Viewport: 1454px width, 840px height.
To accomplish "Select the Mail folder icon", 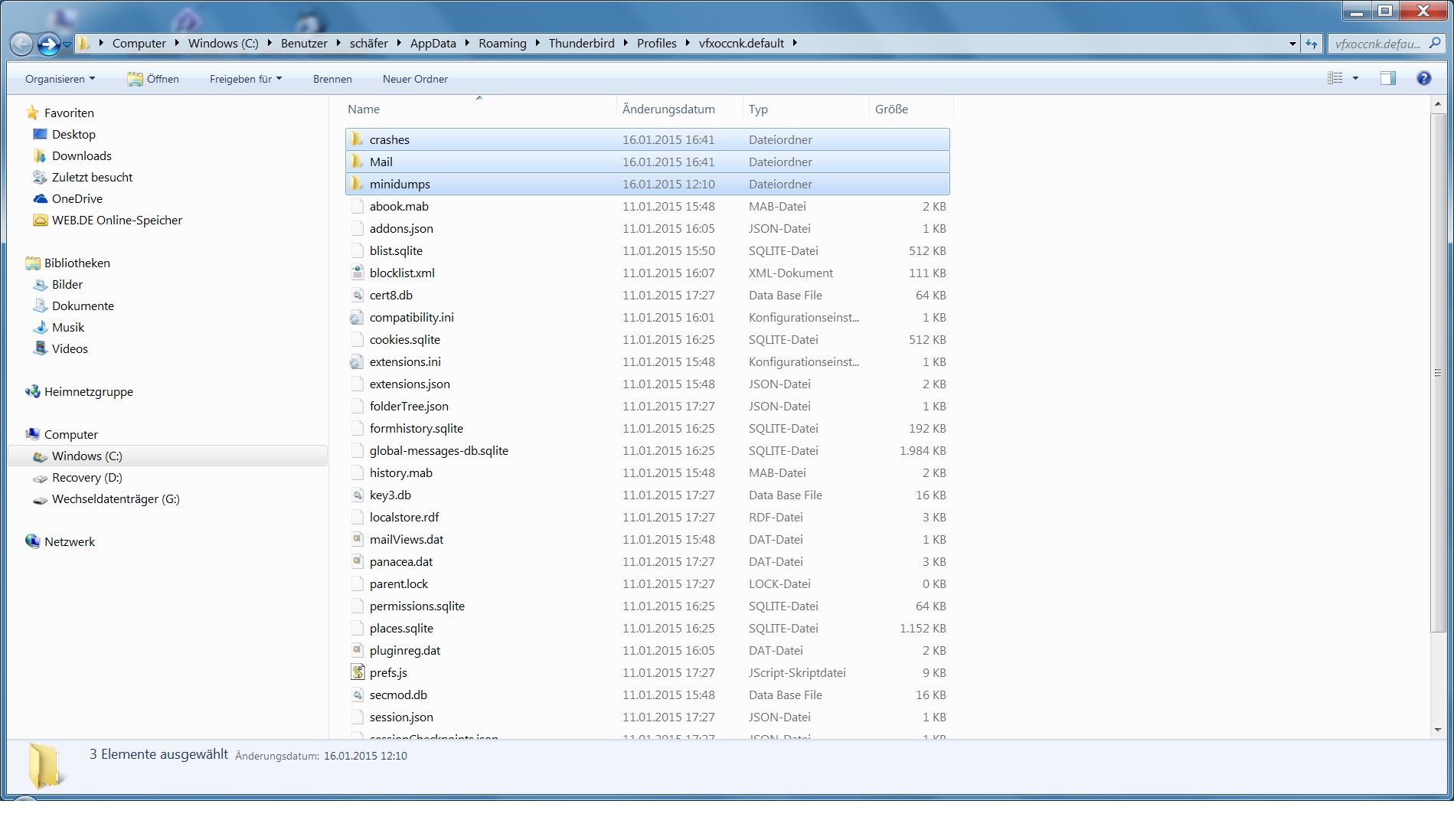I will tap(357, 162).
